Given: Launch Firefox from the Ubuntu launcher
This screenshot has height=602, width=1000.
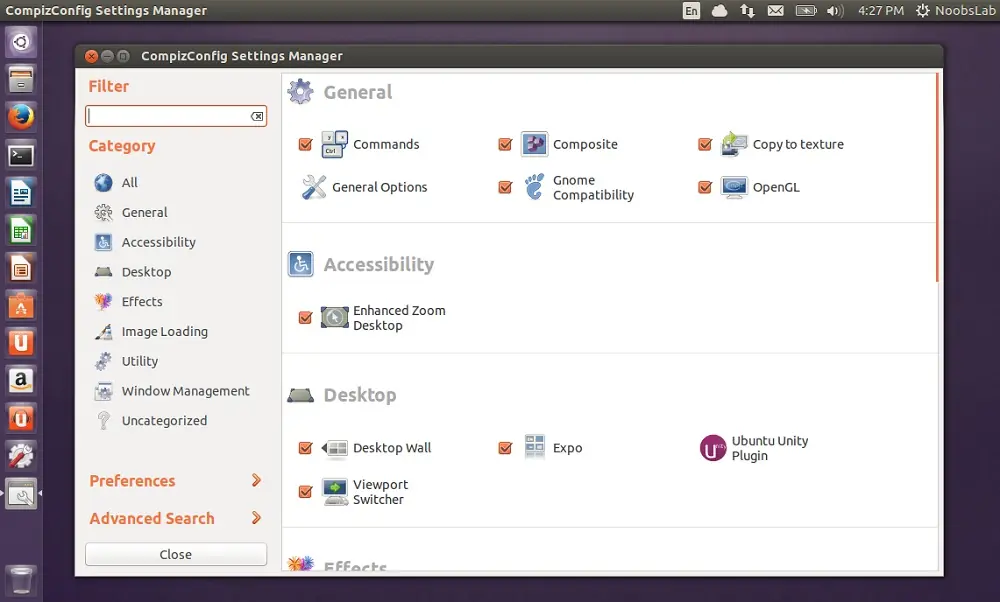Looking at the screenshot, I should [21, 117].
